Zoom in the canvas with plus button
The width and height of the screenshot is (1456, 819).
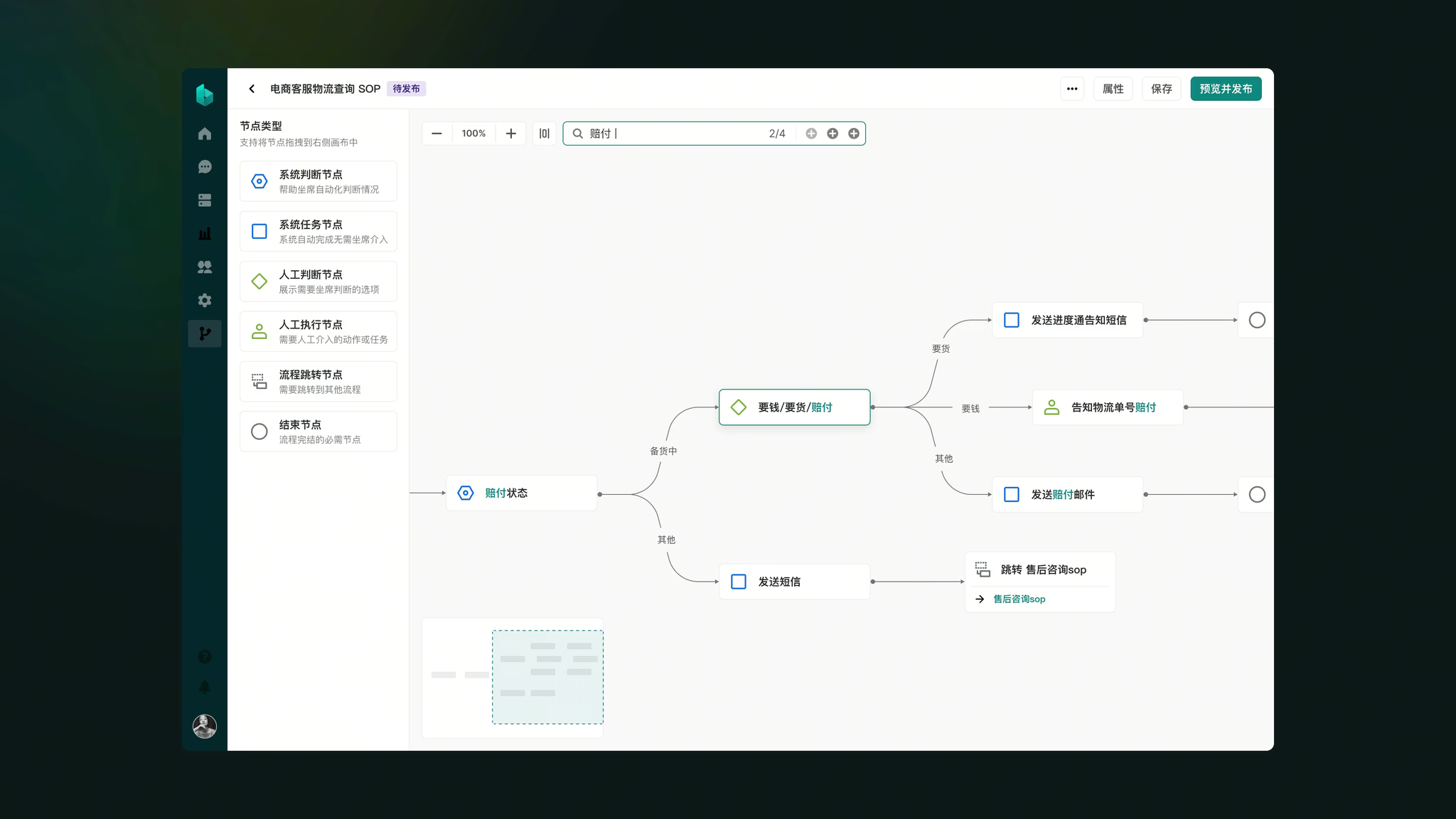coord(510,134)
